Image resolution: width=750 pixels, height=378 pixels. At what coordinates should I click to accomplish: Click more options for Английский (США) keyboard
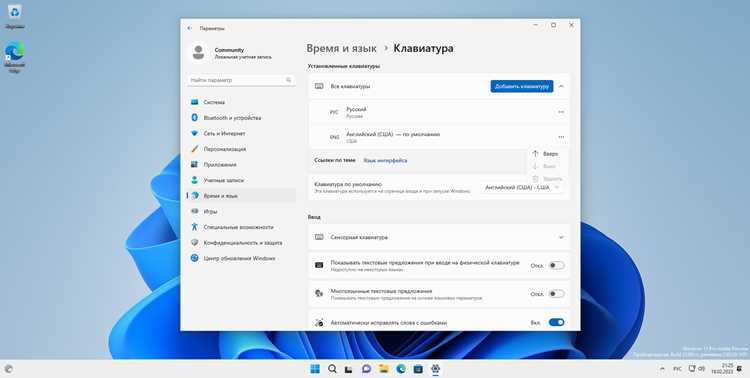(x=561, y=137)
